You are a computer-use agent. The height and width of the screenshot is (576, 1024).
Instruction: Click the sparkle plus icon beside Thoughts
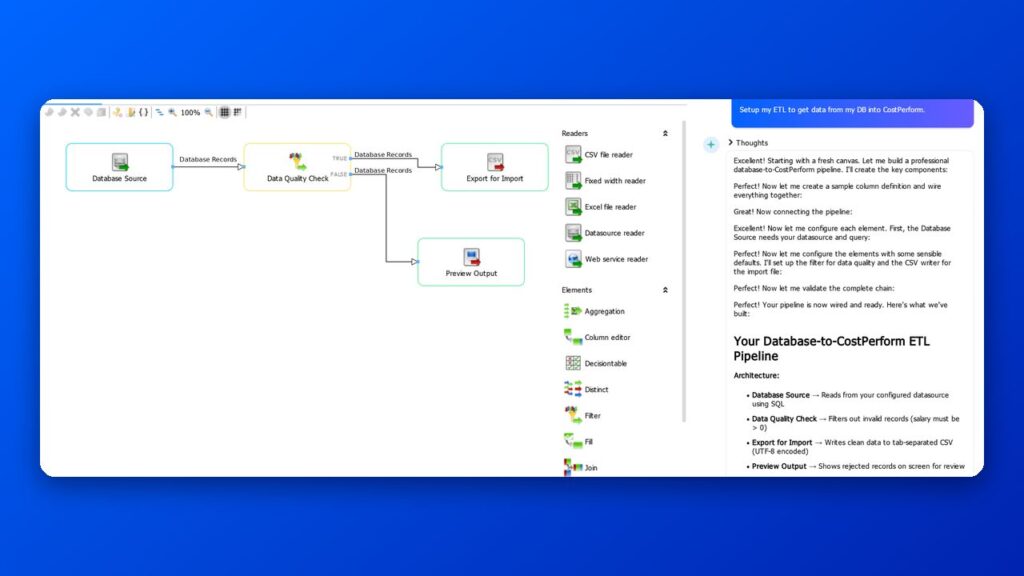pyautogui.click(x=711, y=144)
